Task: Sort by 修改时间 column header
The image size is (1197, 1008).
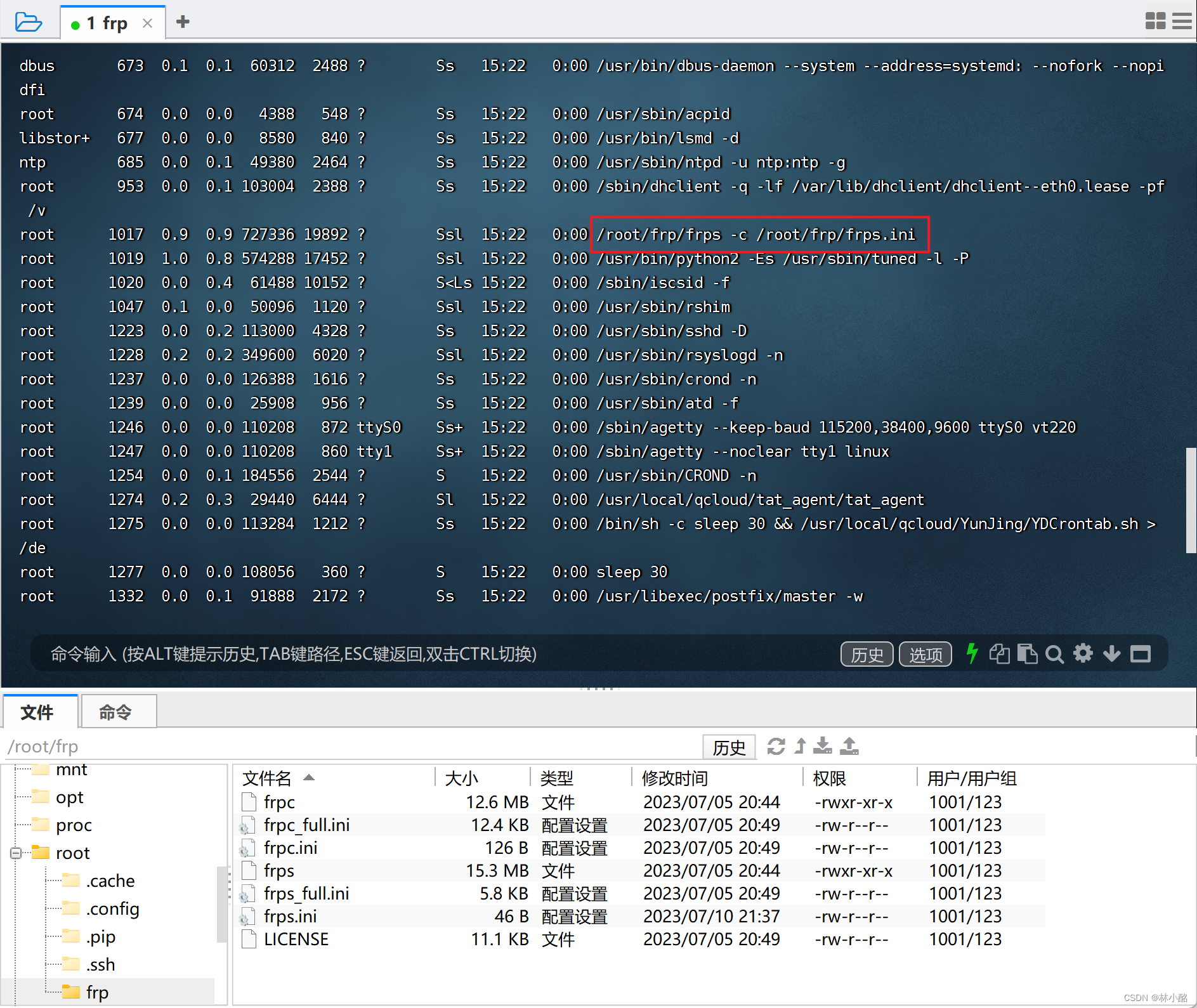Action: (x=717, y=778)
